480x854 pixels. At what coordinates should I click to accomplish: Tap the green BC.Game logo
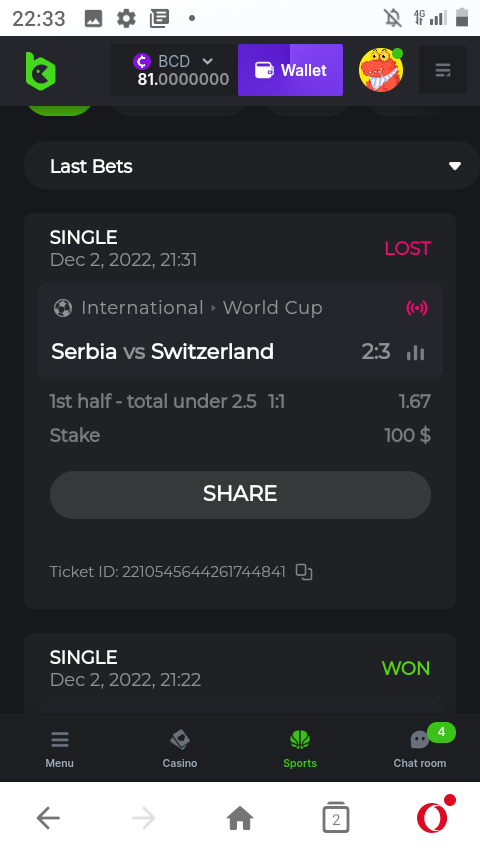(x=40, y=71)
